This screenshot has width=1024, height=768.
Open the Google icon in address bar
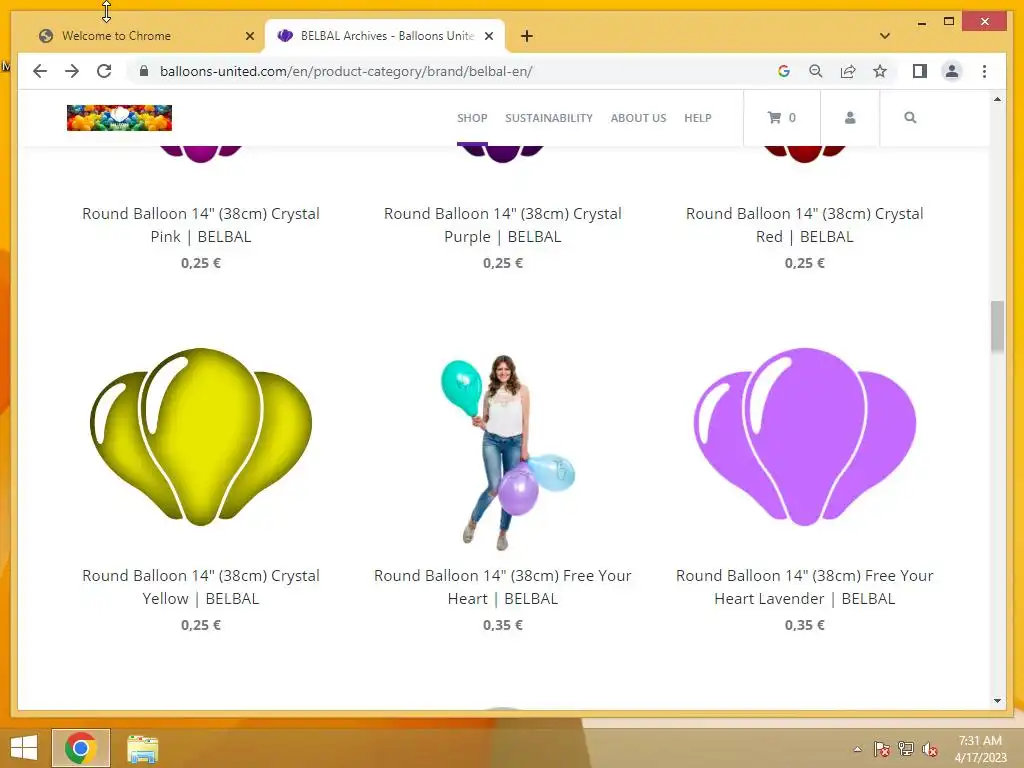click(784, 71)
